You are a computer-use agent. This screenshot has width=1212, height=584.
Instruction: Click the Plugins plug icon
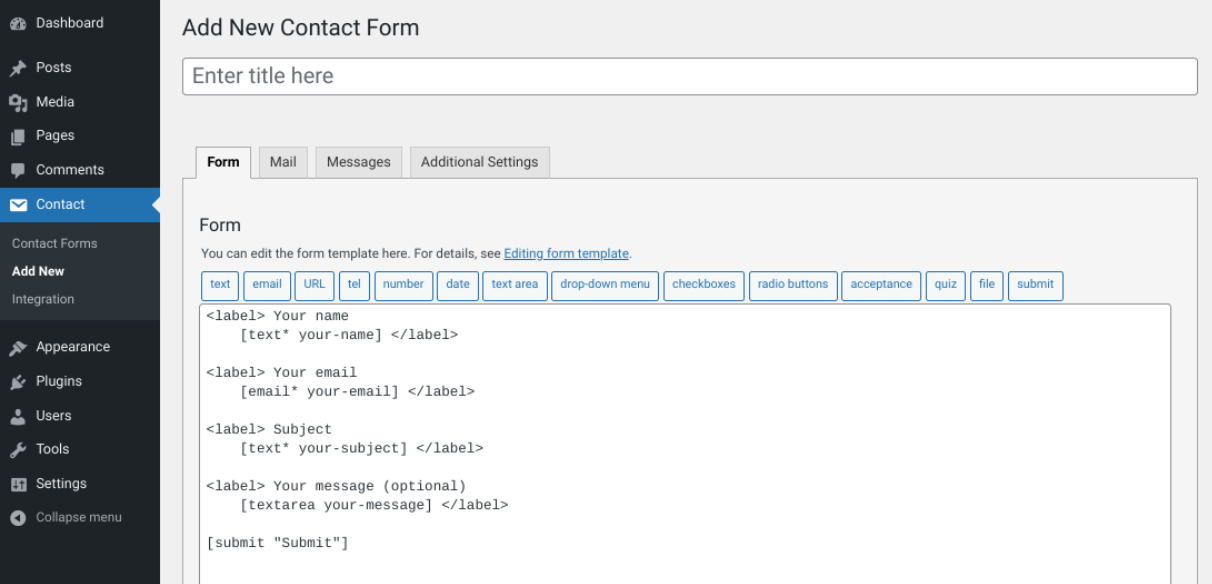(x=18, y=381)
